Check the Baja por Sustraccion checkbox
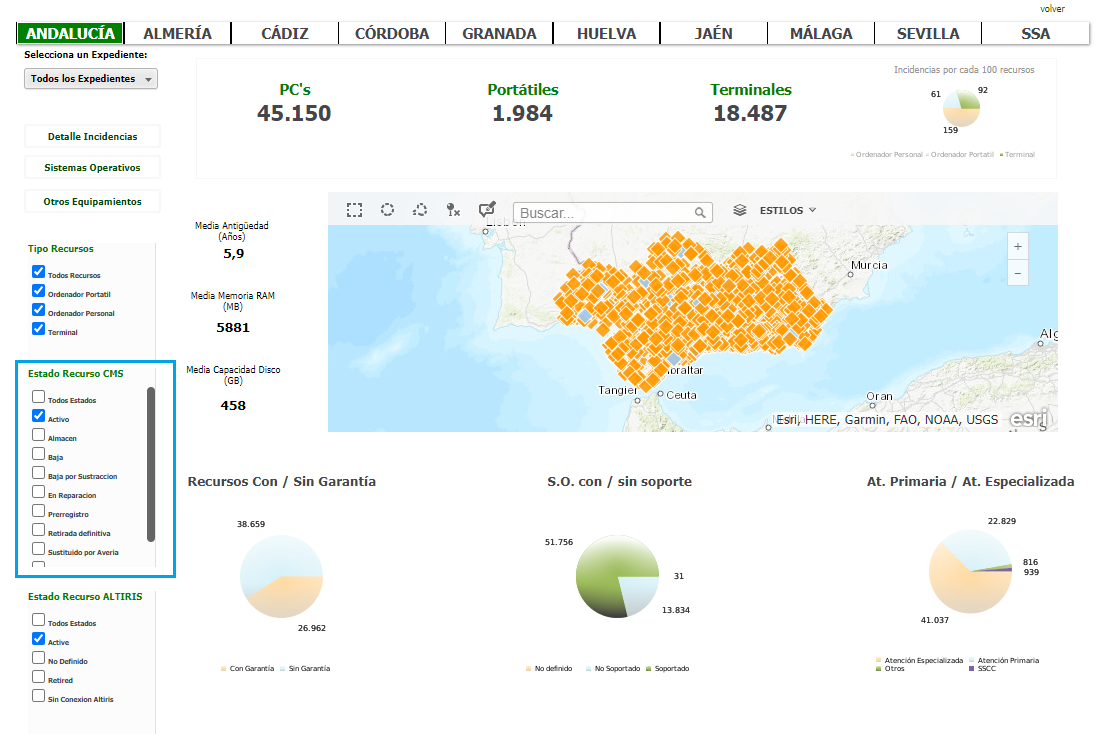 point(39,473)
